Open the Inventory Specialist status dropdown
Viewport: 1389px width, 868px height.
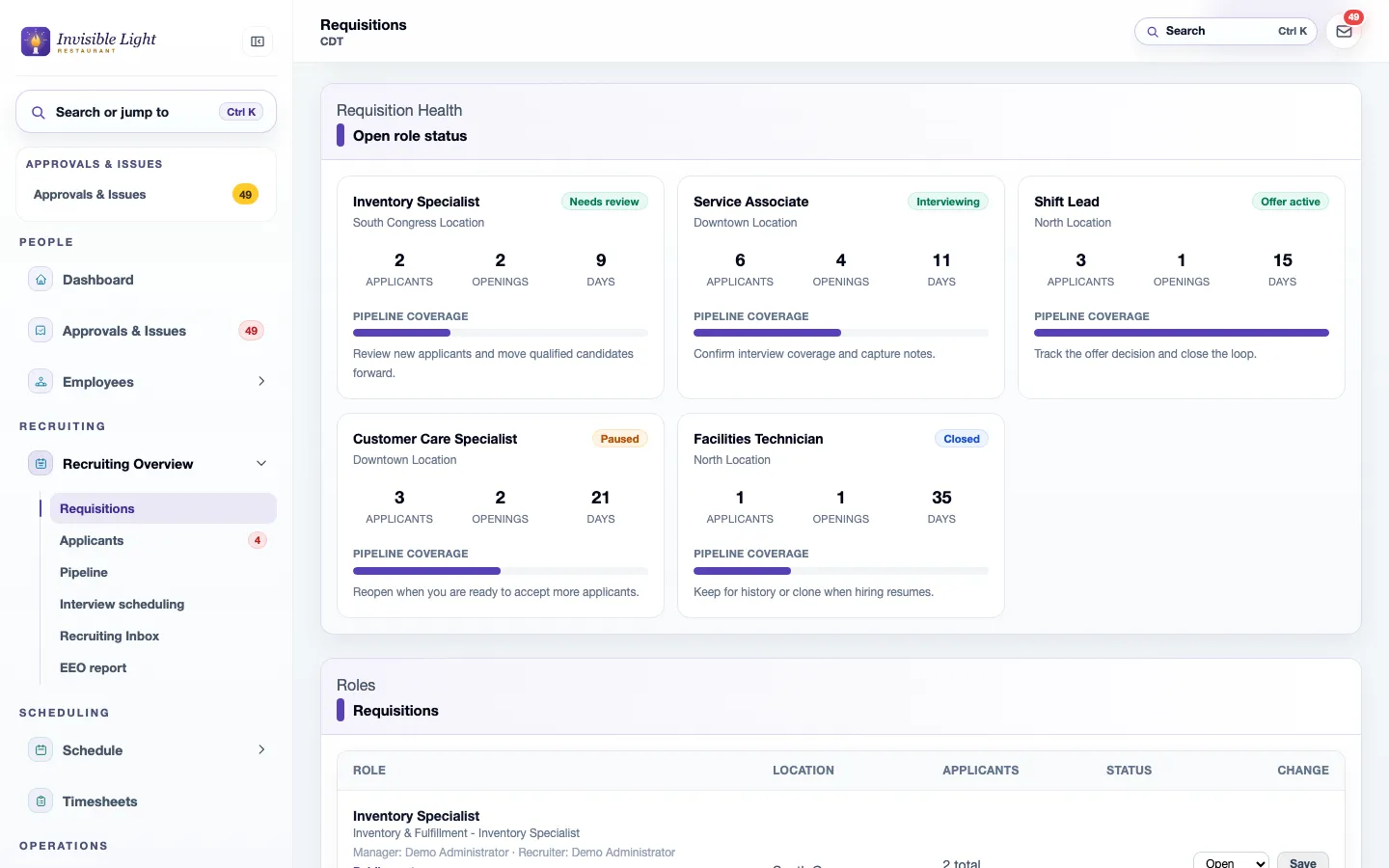1231,862
